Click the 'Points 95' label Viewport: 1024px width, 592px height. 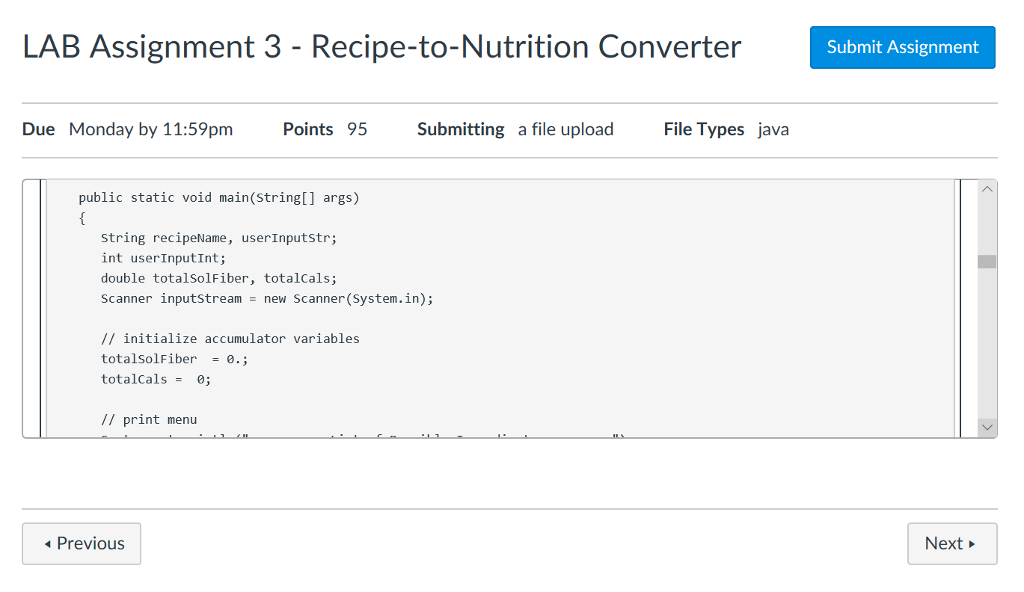click(x=324, y=128)
